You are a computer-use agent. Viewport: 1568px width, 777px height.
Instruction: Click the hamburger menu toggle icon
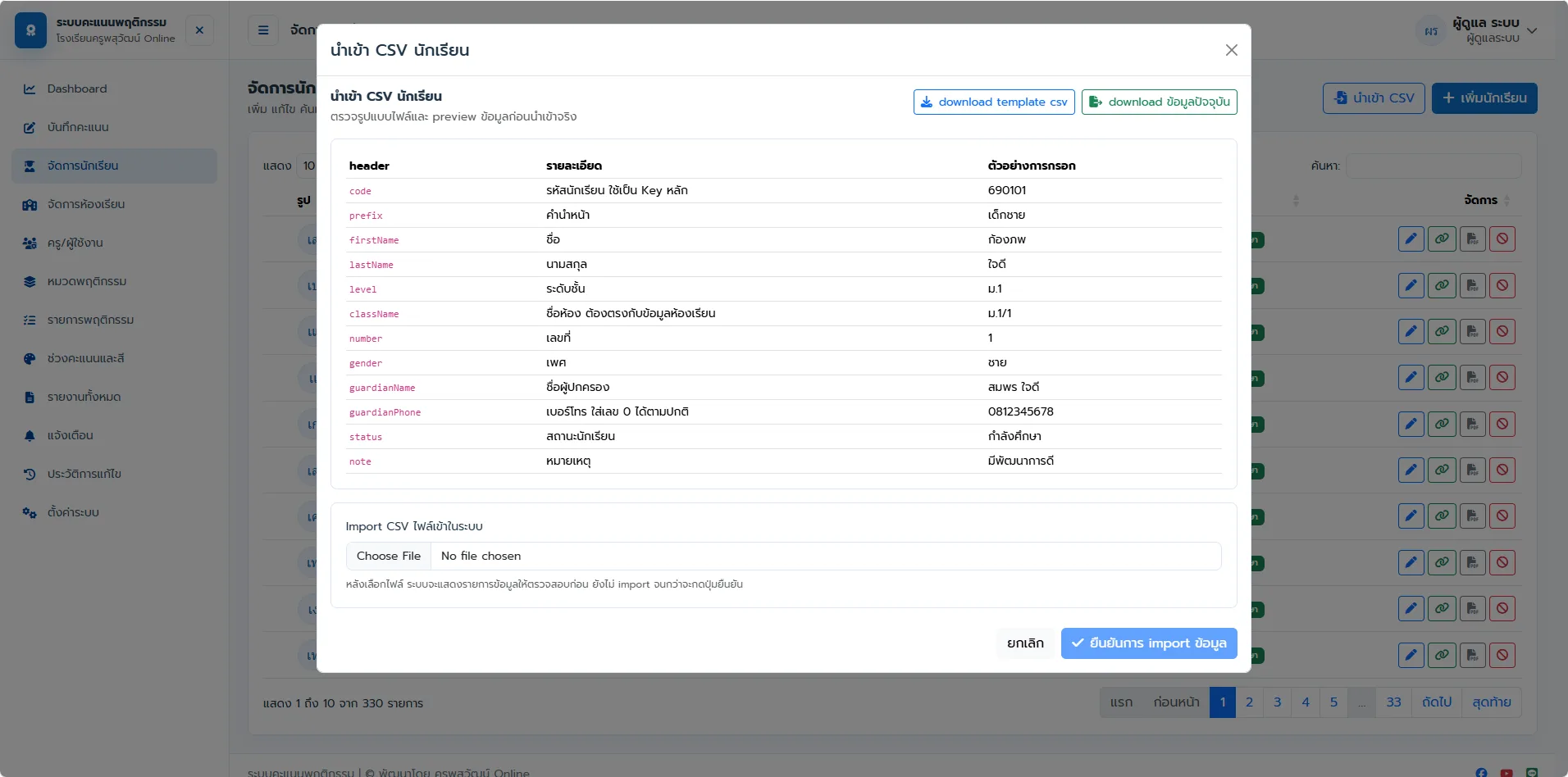click(x=263, y=30)
